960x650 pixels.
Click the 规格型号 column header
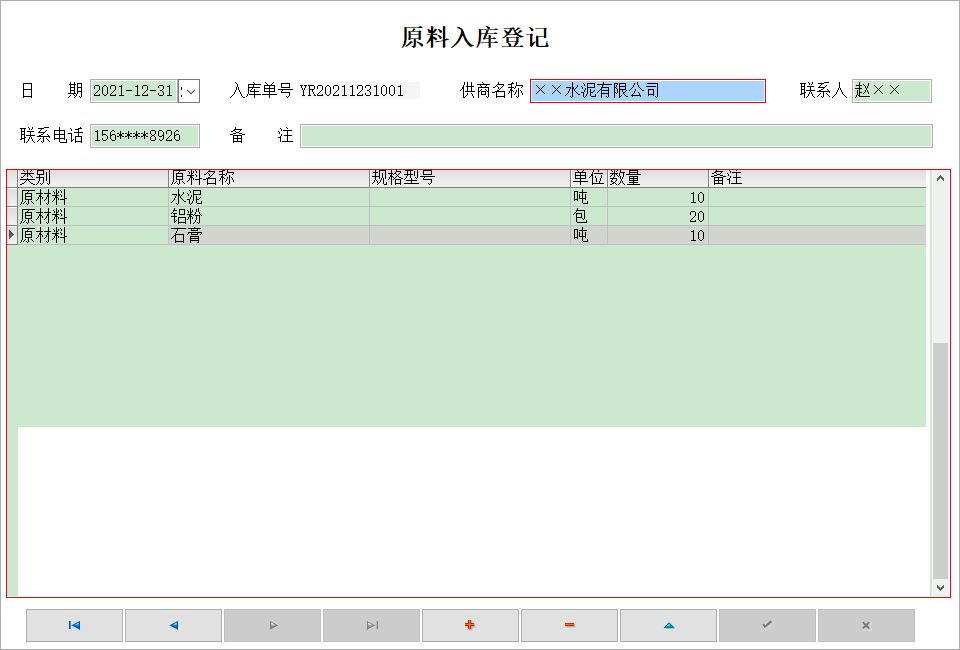470,178
